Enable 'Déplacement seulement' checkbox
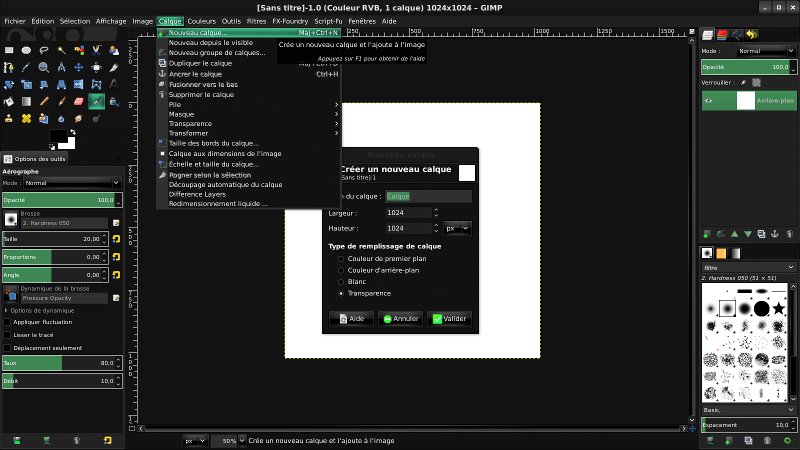 [7, 348]
